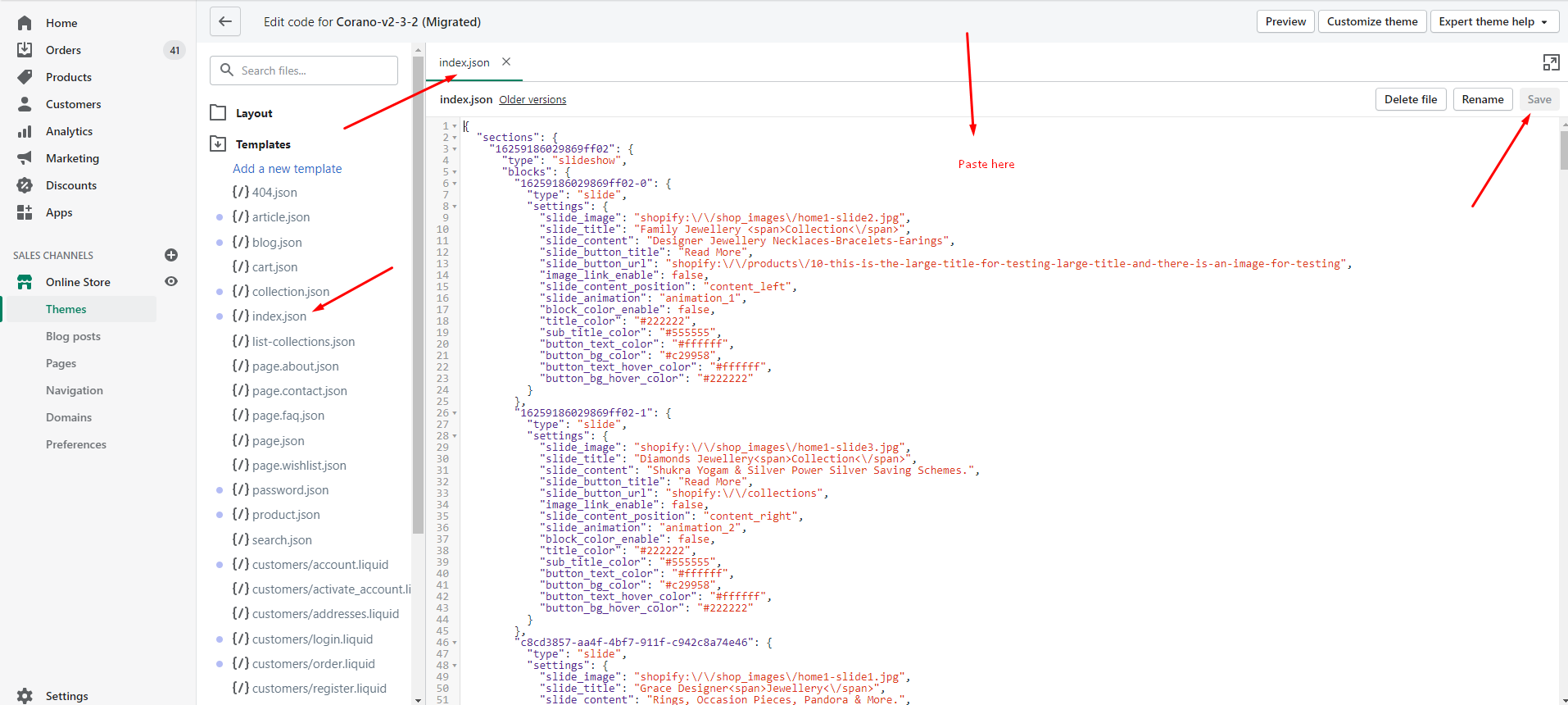Fold code at line 1 arrow

point(455,126)
